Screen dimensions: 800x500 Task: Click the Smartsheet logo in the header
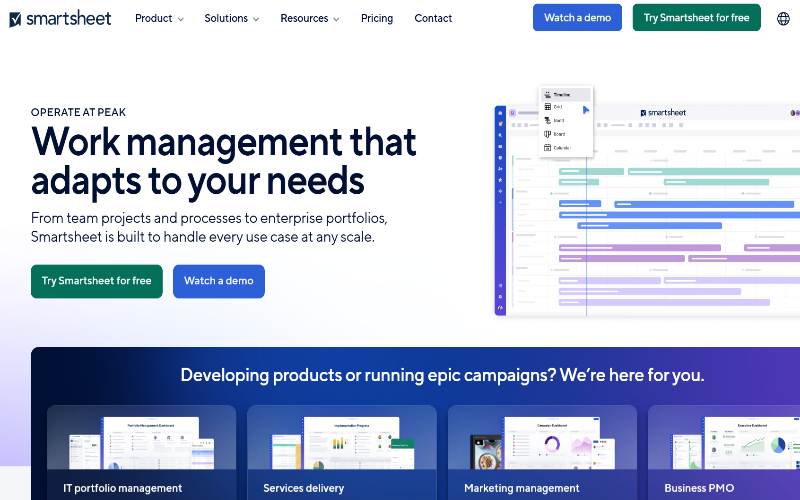(60, 18)
